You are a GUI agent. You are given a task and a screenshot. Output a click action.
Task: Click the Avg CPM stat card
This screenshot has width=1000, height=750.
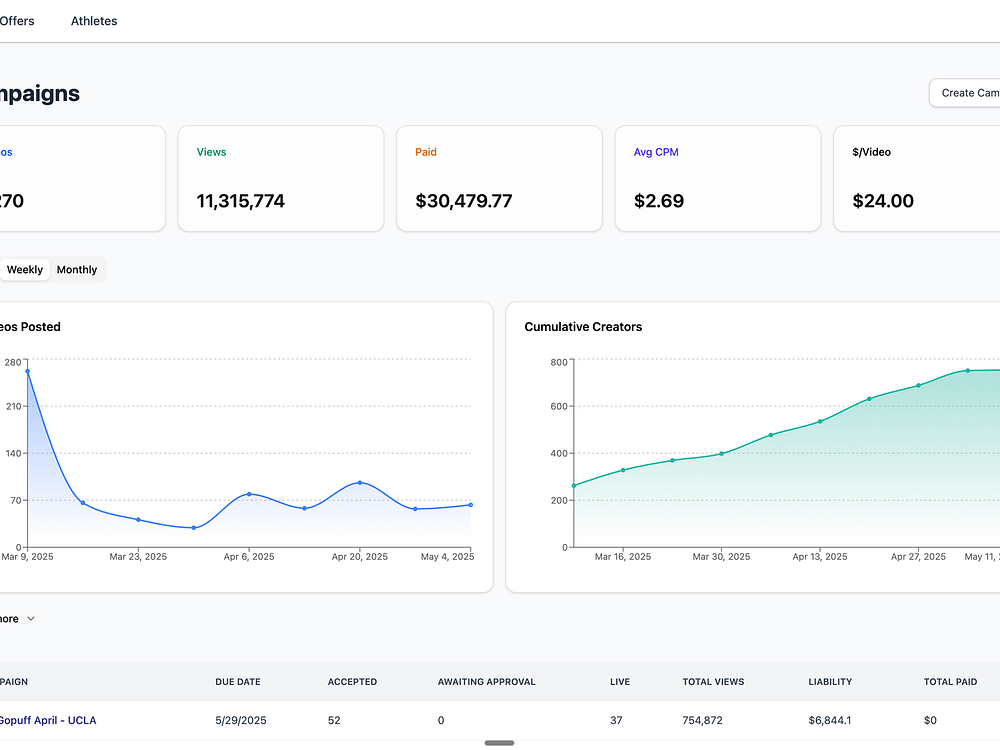pos(717,178)
